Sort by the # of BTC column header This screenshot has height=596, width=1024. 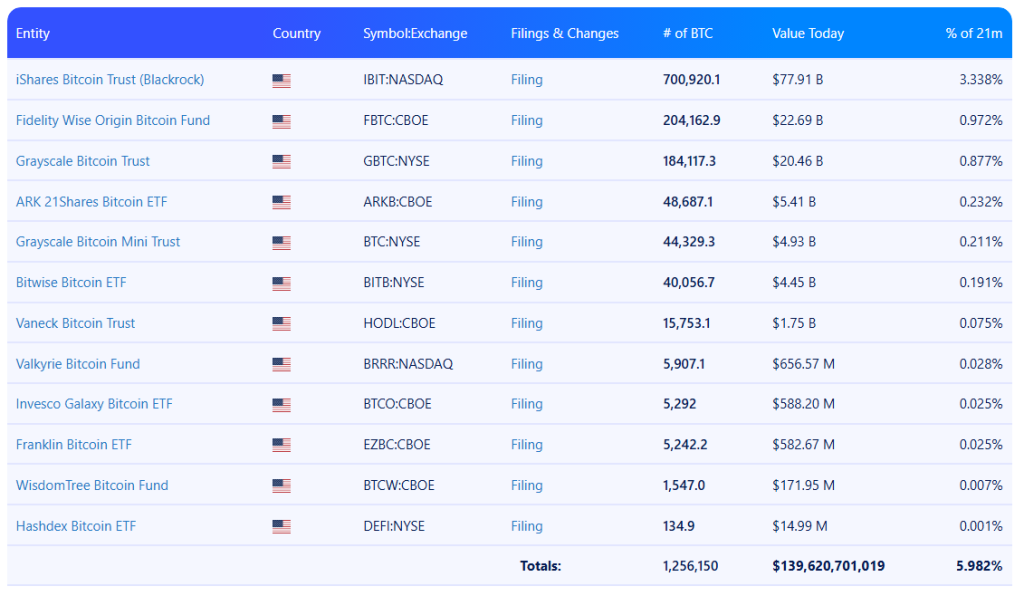point(687,33)
